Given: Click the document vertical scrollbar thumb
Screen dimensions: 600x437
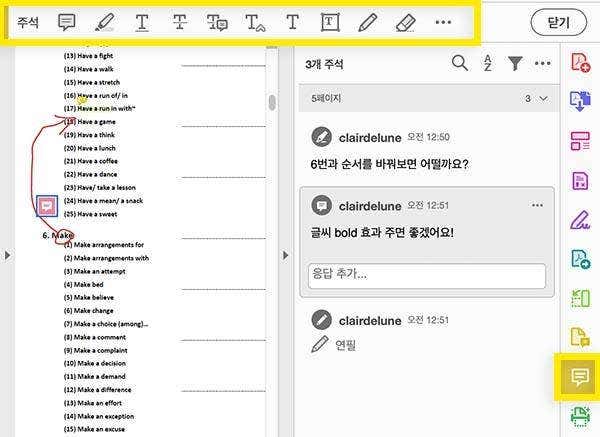Looking at the screenshot, I should coord(272,103).
